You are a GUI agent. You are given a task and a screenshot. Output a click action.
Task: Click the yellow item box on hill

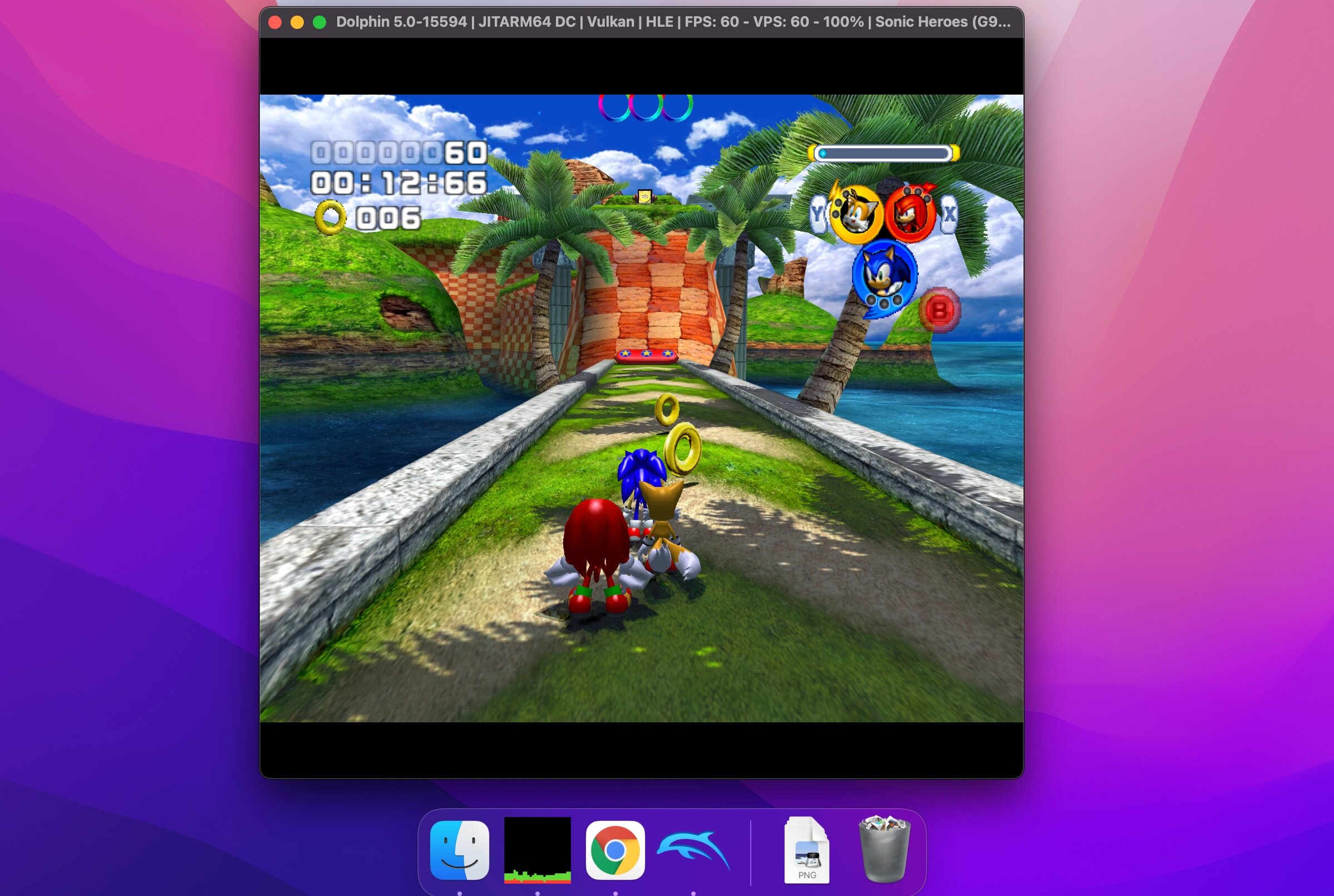pyautogui.click(x=645, y=196)
